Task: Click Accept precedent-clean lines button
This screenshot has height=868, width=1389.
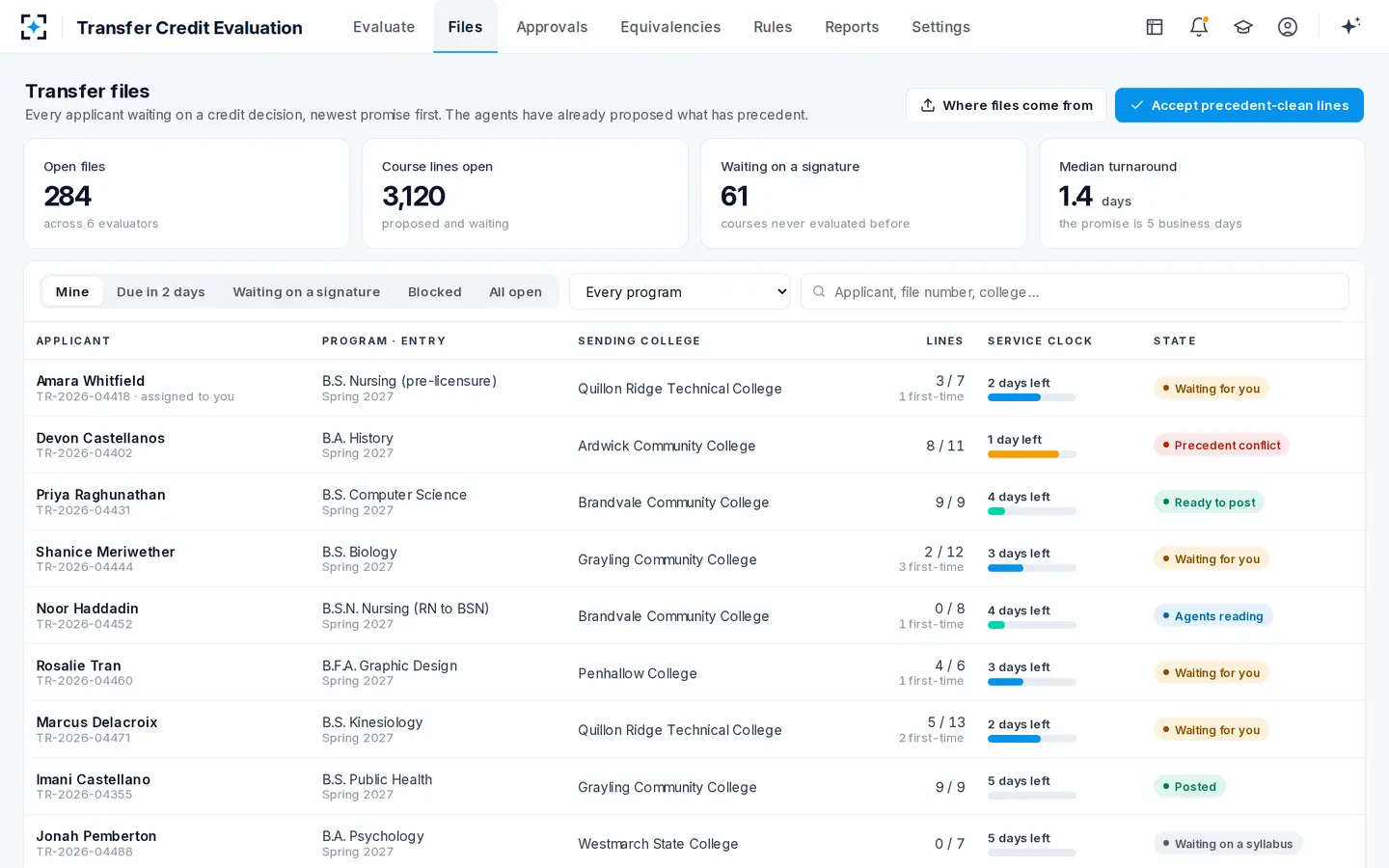Action: (1239, 105)
